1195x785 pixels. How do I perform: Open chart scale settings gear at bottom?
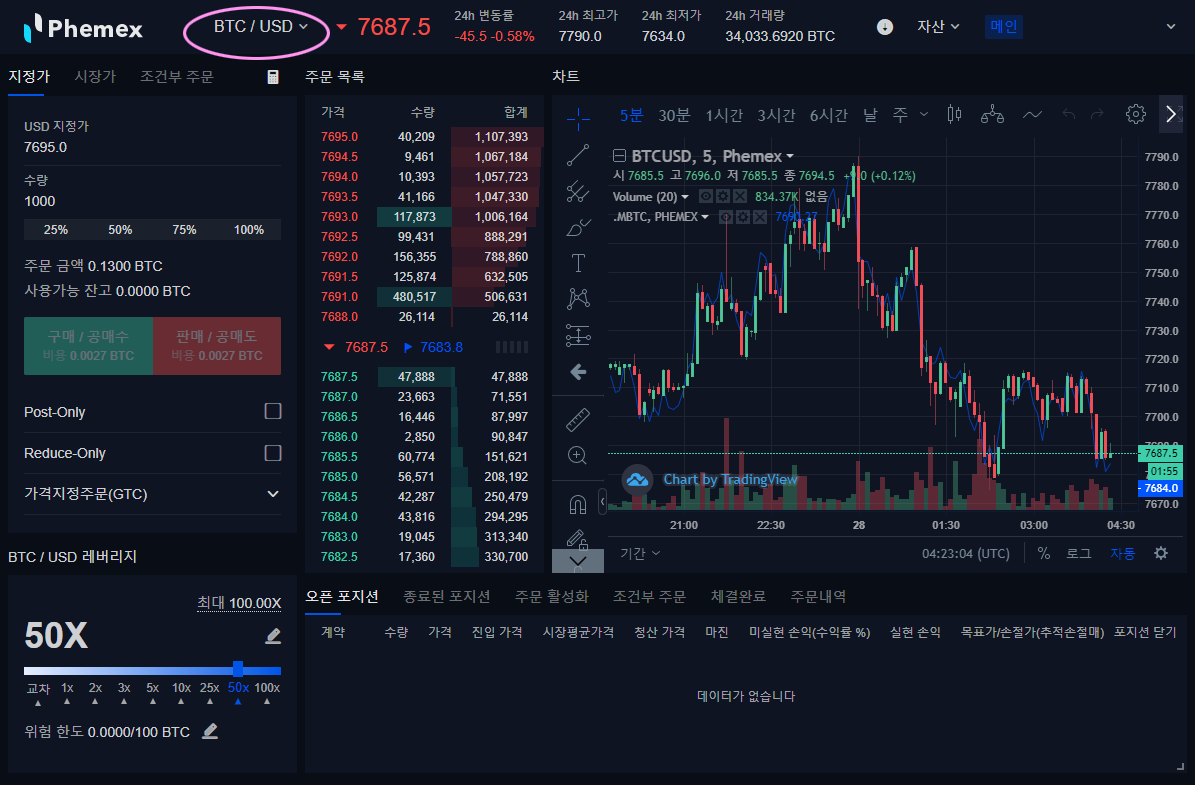click(1161, 553)
